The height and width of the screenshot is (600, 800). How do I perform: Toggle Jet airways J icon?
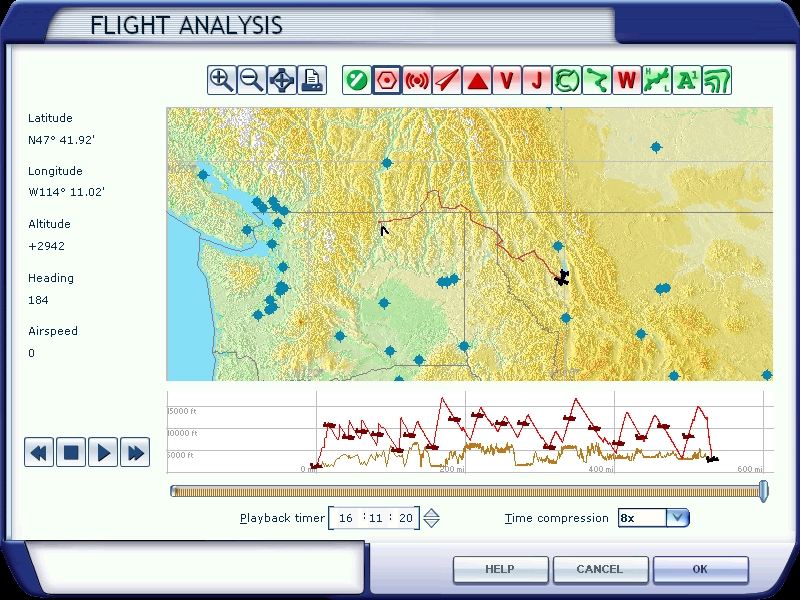point(537,80)
